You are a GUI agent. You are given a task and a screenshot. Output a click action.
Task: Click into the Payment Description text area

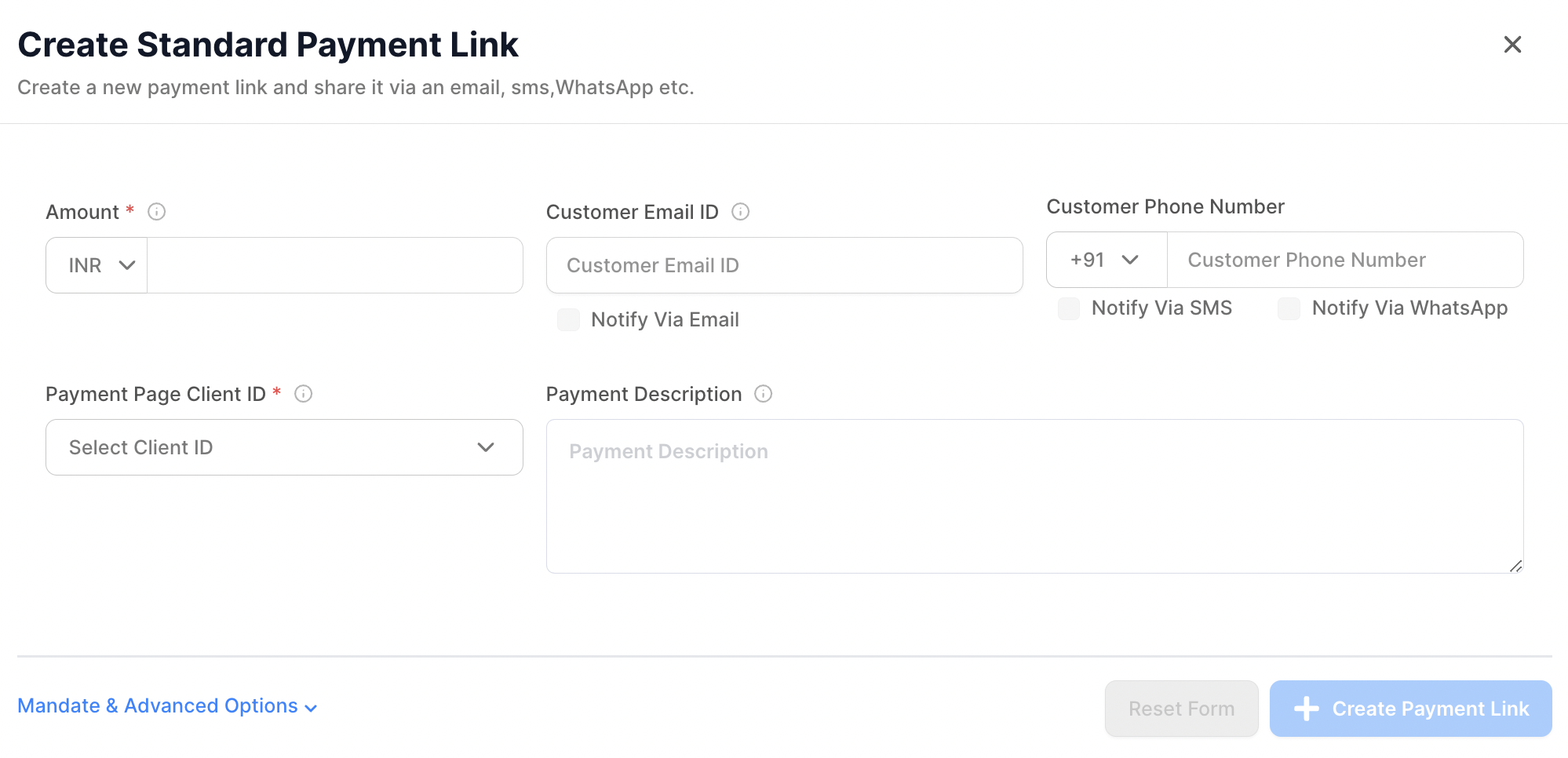pos(1034,496)
